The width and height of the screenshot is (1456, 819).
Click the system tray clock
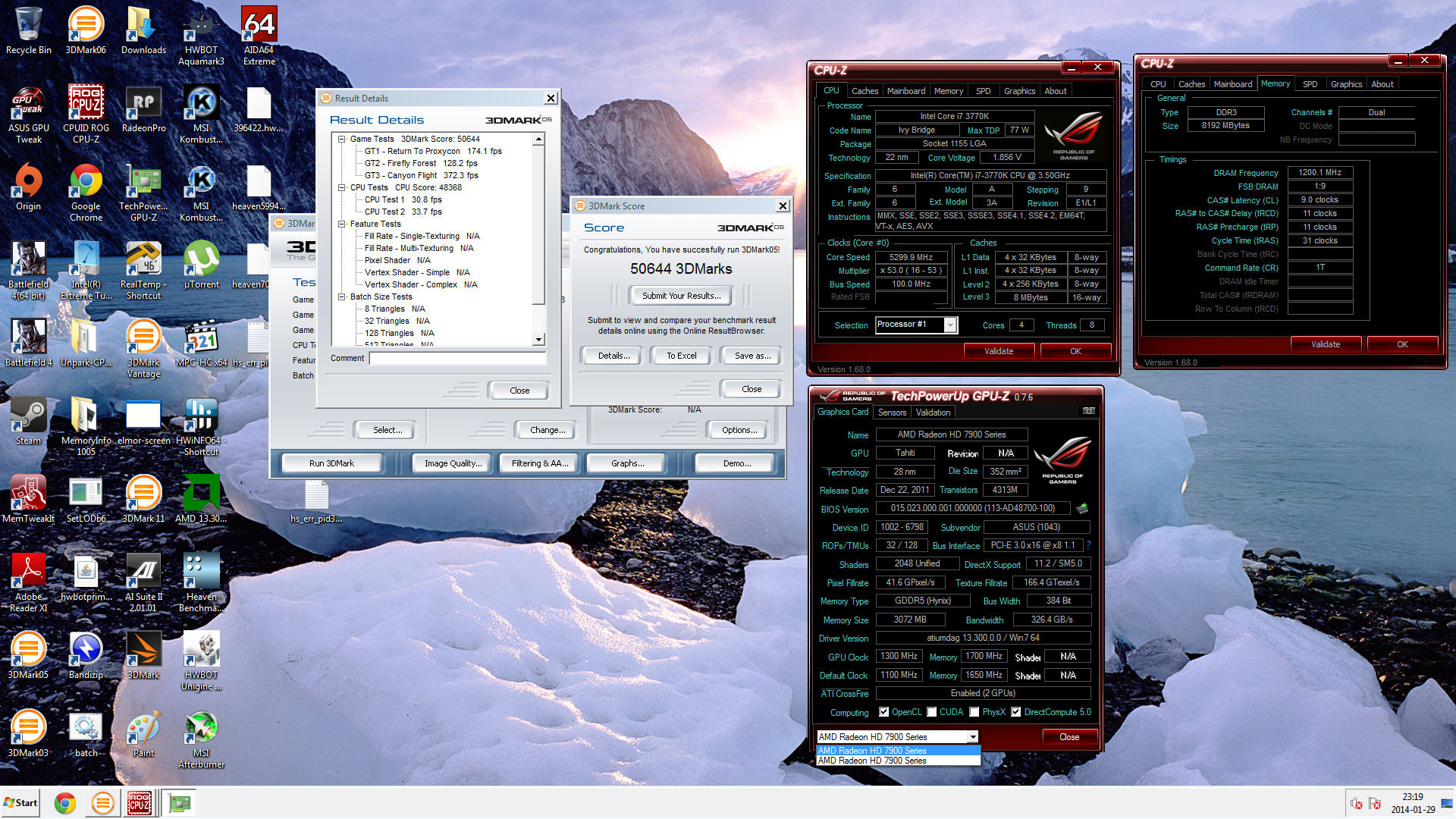coord(1412,803)
